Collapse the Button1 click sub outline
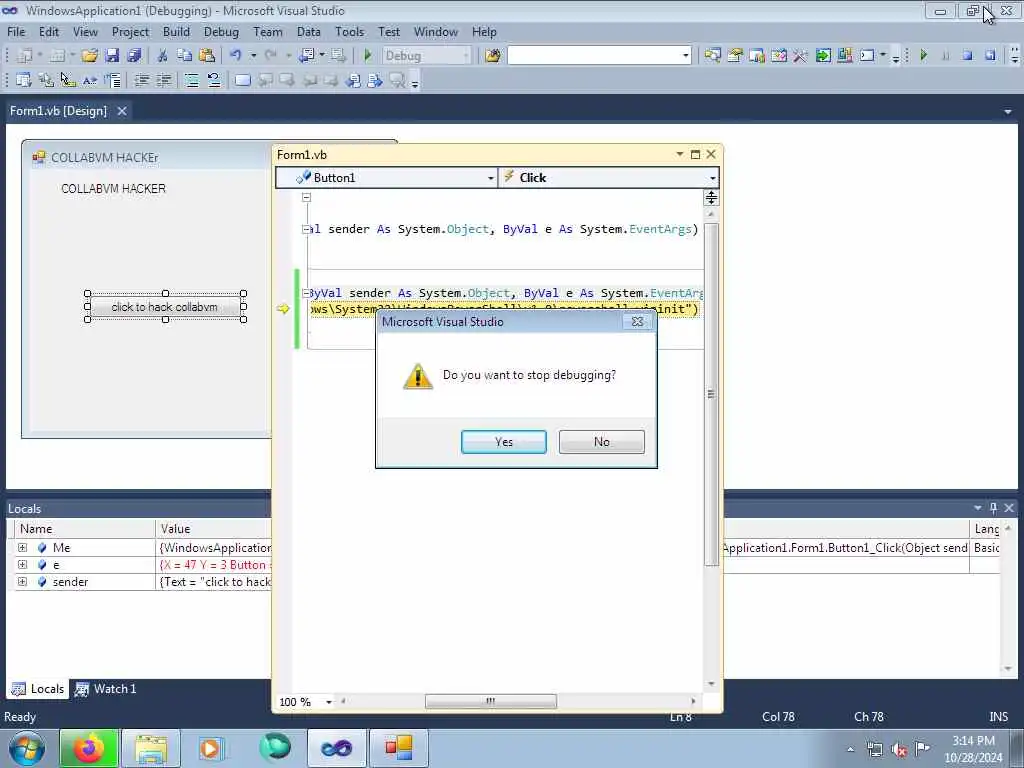The height and width of the screenshot is (768, 1024). point(306,293)
